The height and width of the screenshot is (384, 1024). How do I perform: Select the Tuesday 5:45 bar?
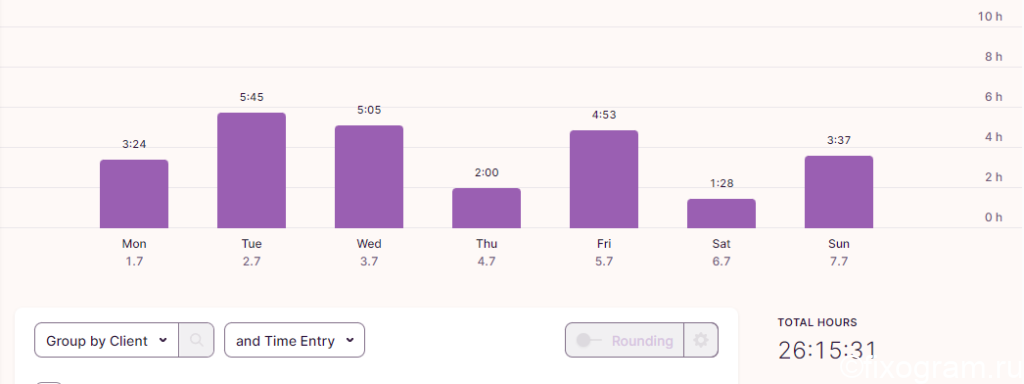pyautogui.click(x=251, y=170)
